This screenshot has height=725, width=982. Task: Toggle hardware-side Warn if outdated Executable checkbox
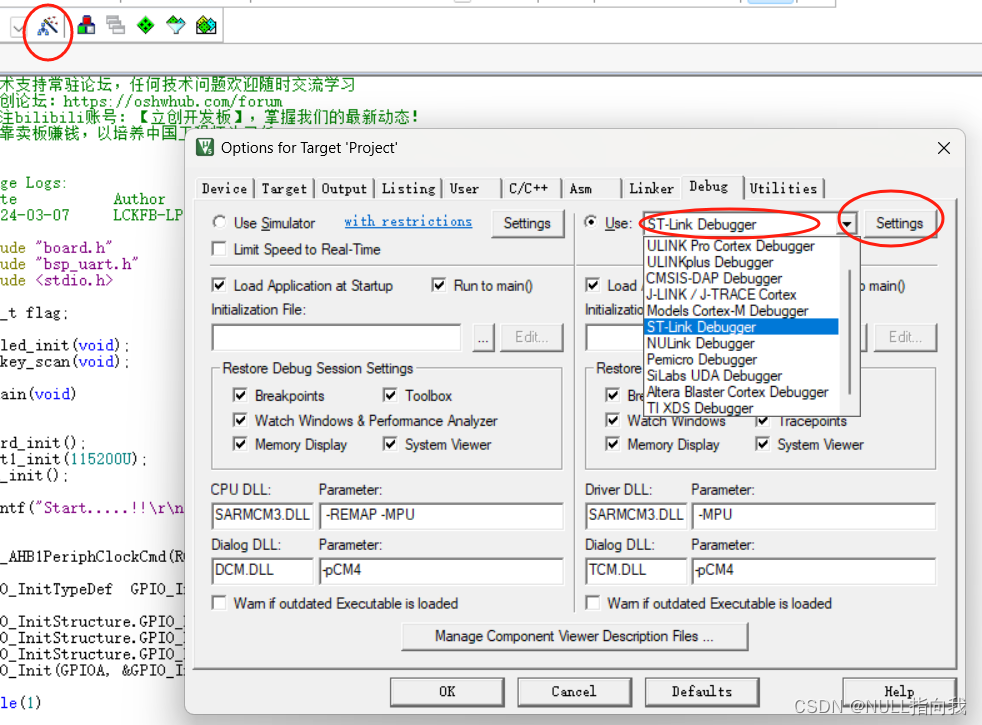tap(592, 603)
